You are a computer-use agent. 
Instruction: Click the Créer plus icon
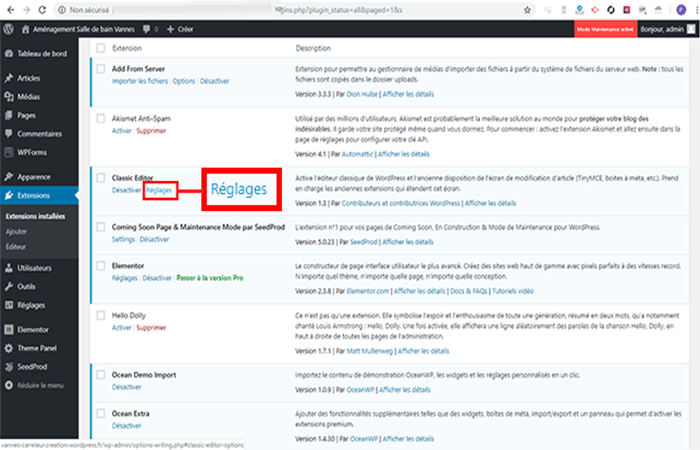[x=170, y=29]
